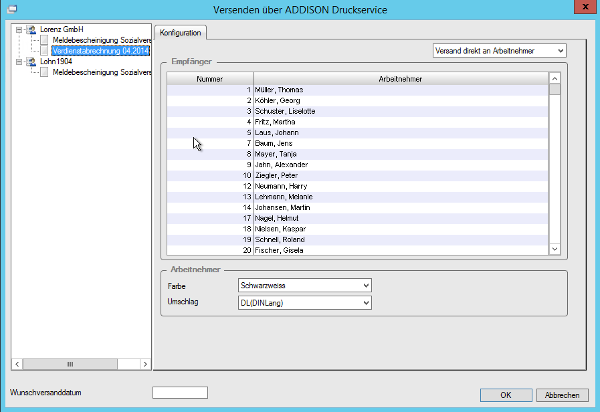Select row Laus, Johann
600x412 pixels.
[x=357, y=133]
